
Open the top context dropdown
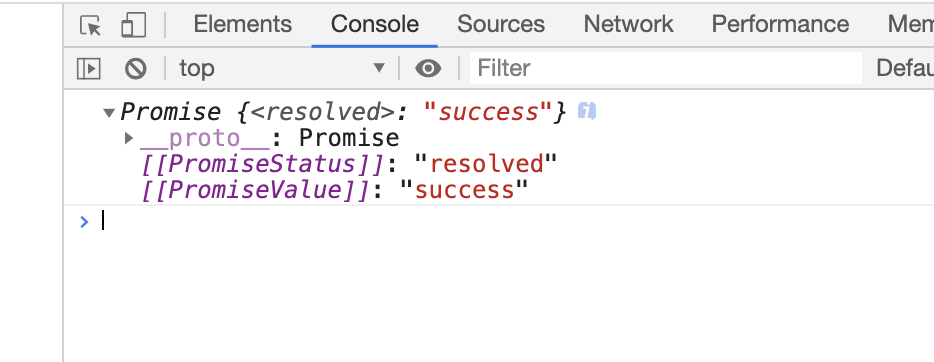(282, 68)
